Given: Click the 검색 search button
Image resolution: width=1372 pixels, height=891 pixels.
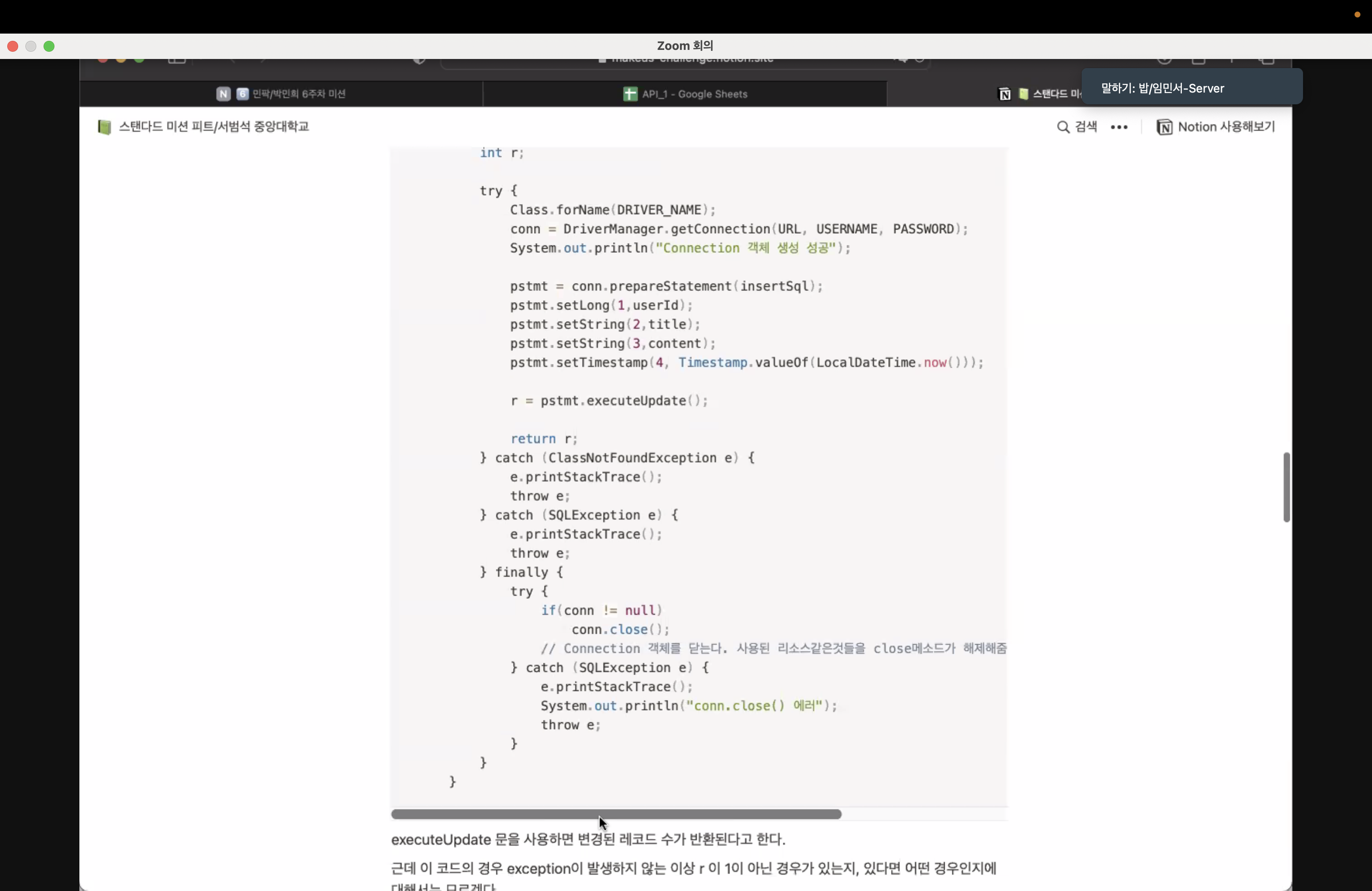Looking at the screenshot, I should click(1077, 127).
